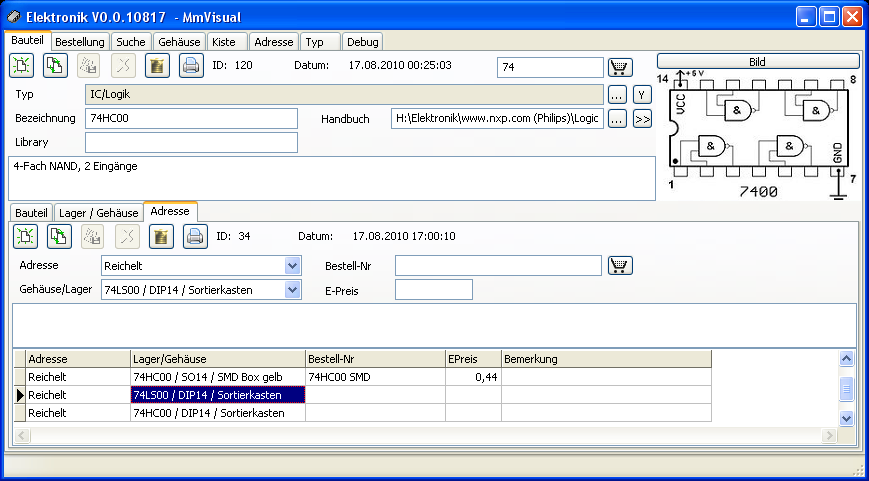The width and height of the screenshot is (869, 481).
Task: Click the Adresse column header in table
Action: pyautogui.click(x=78, y=359)
